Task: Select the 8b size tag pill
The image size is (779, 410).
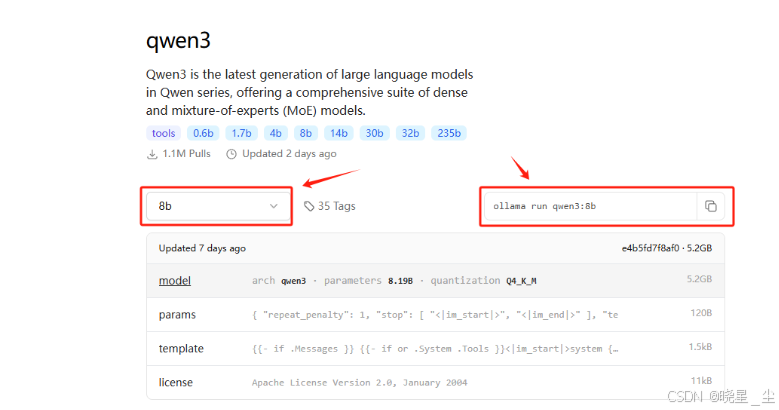Action: (x=306, y=133)
